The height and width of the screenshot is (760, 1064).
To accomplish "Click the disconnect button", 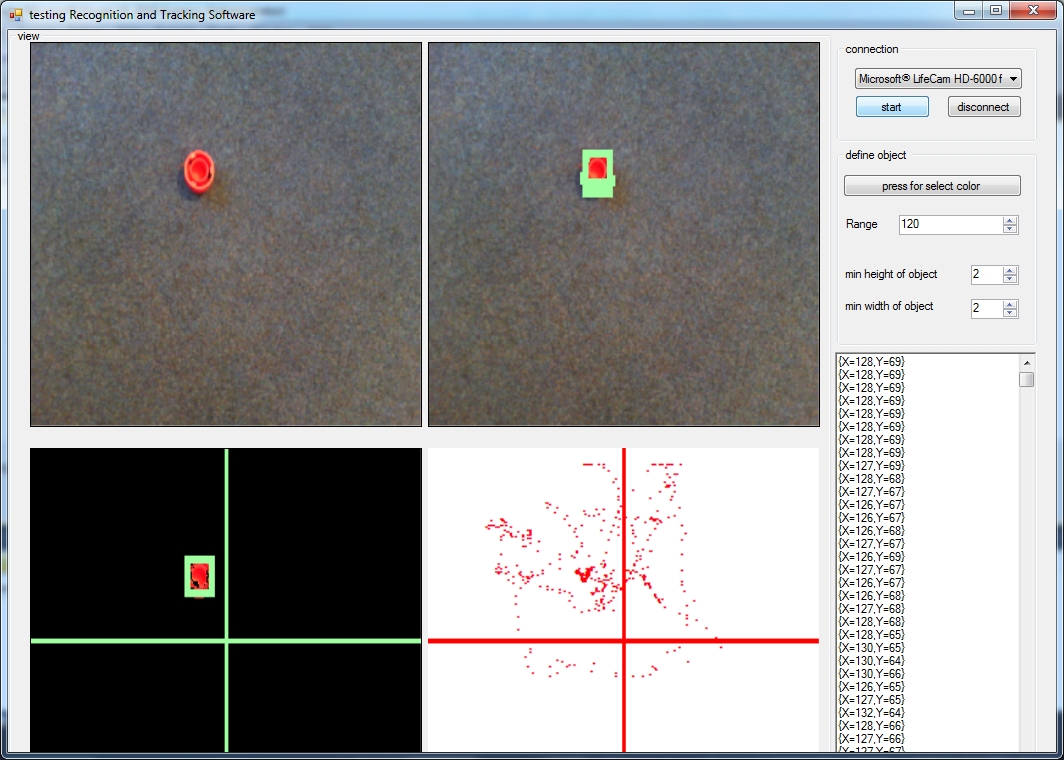I will 983,107.
